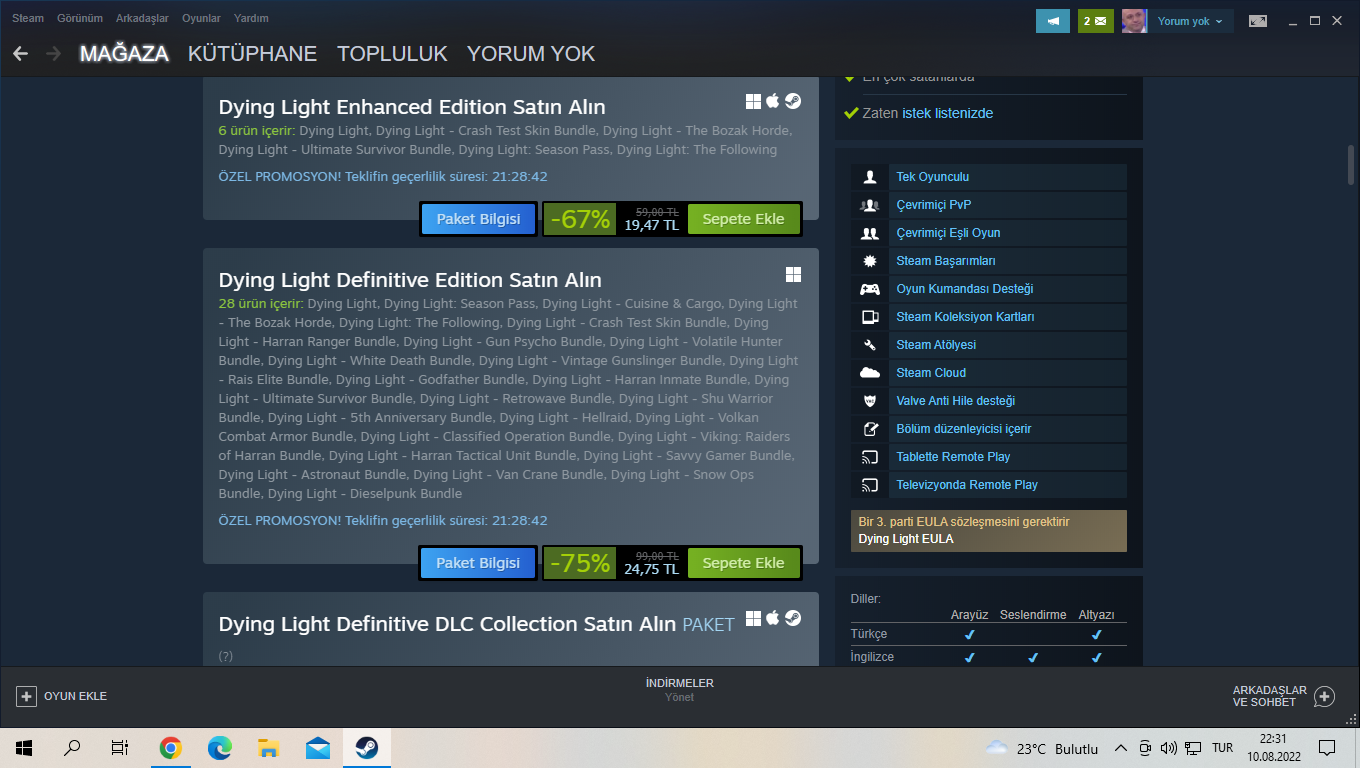Viewport: 1360px width, 768px height.
Task: Change the TUR keyboard input language
Action: click(x=1222, y=748)
